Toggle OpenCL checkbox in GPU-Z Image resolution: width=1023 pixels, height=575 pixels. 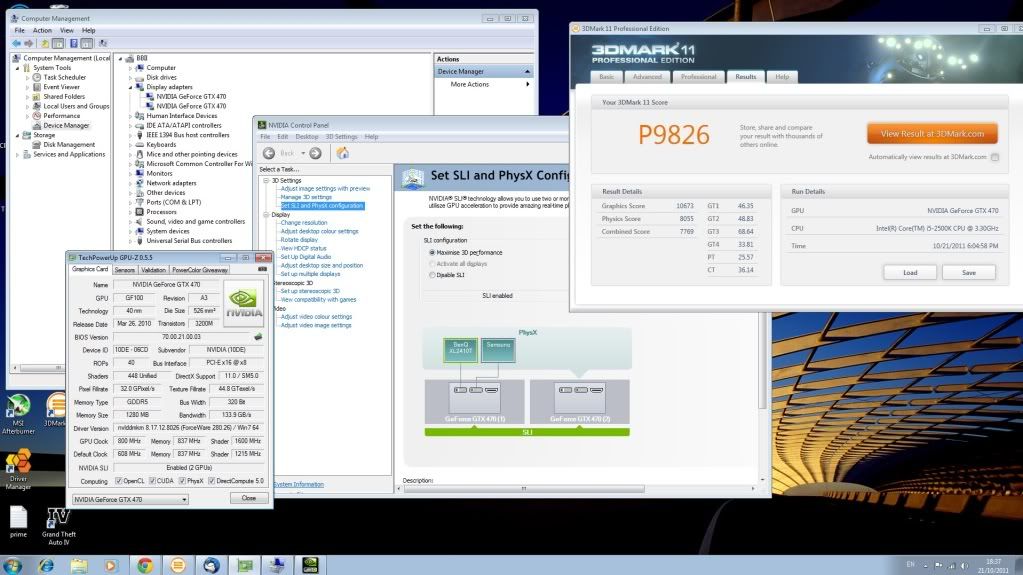click(118, 481)
